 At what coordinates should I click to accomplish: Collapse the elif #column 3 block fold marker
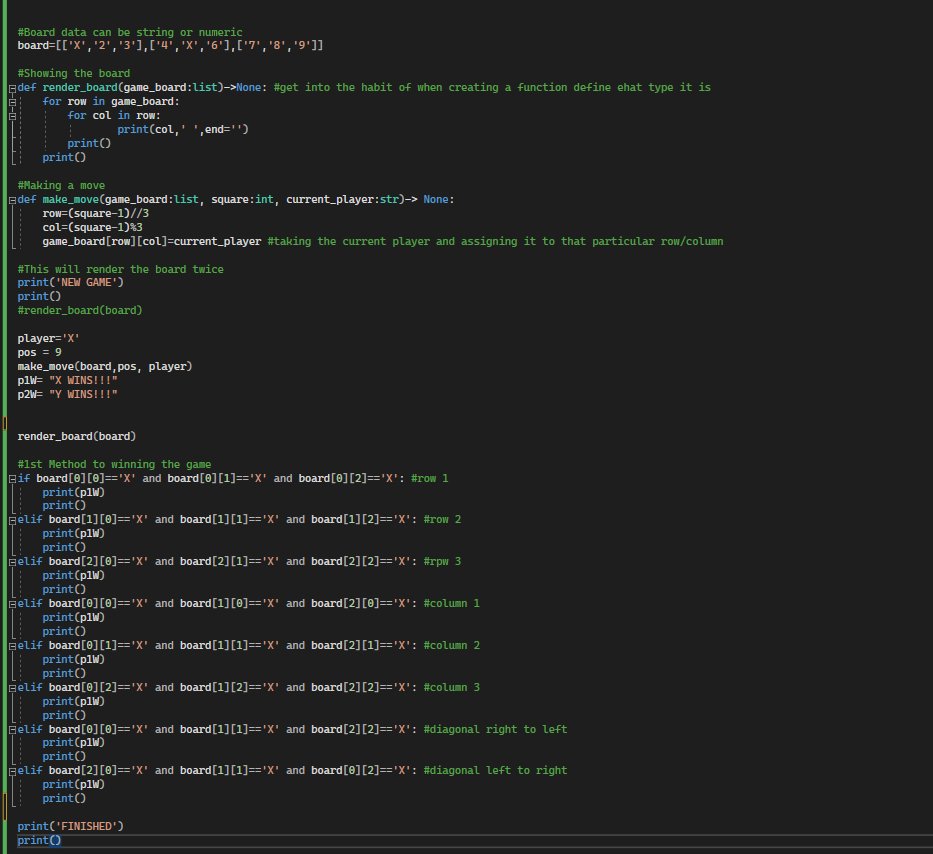[x=12, y=688]
